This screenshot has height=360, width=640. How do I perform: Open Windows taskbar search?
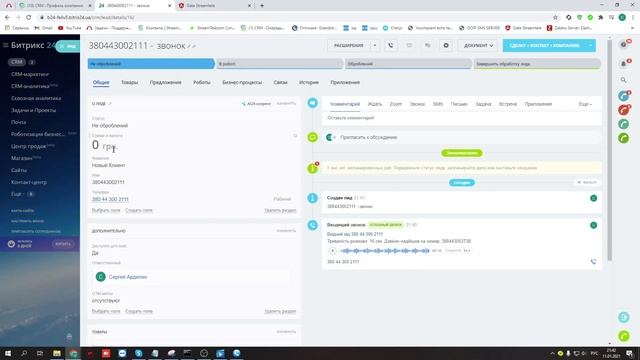tap(24, 353)
